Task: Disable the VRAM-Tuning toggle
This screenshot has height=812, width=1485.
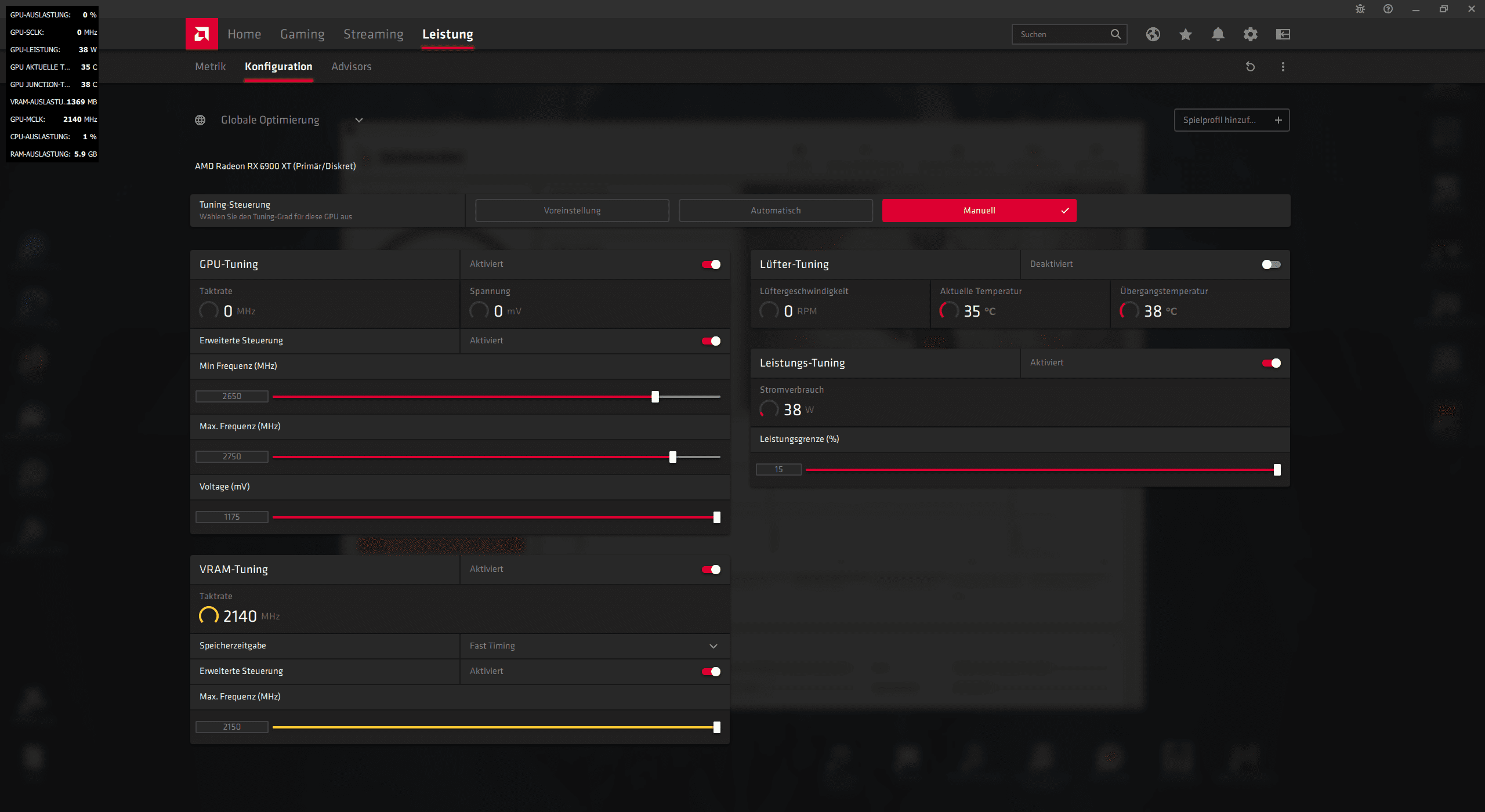Action: [x=711, y=570]
